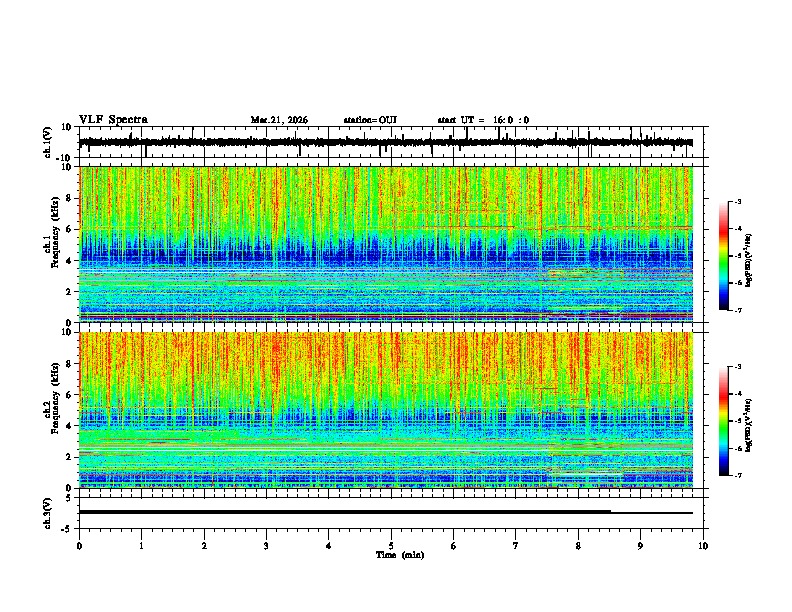Image resolution: width=792 pixels, height=612 pixels.
Task: Click time axis tick label "1"
Action: click(141, 546)
